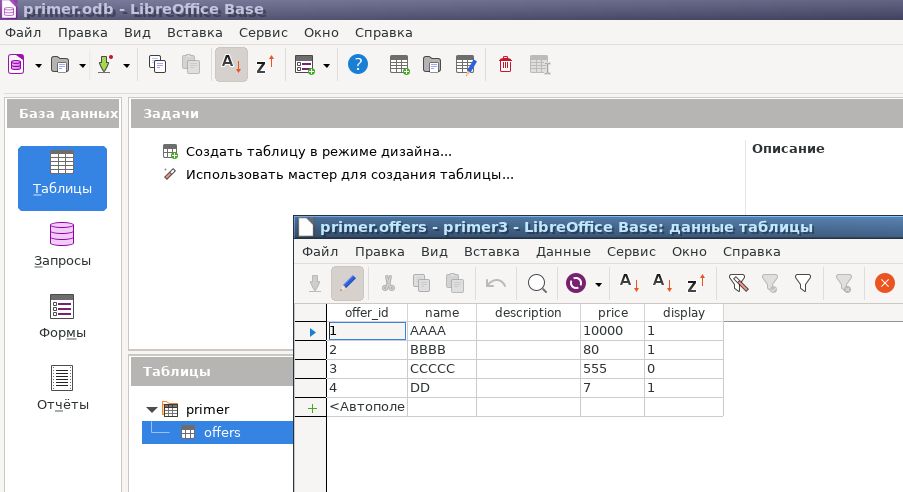Image resolution: width=903 pixels, height=492 pixels.
Task: Click Save Record icon in data window
Action: tap(314, 283)
